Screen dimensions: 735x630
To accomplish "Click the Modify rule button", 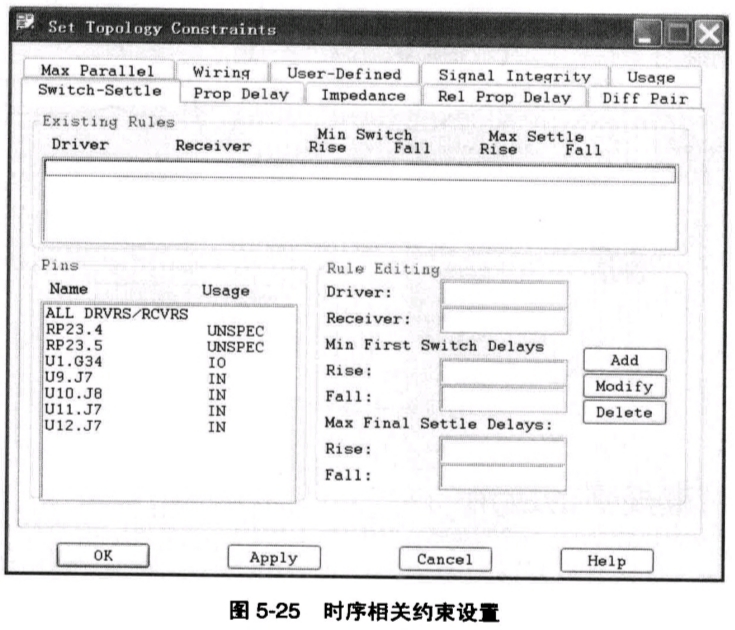I will 625,386.
